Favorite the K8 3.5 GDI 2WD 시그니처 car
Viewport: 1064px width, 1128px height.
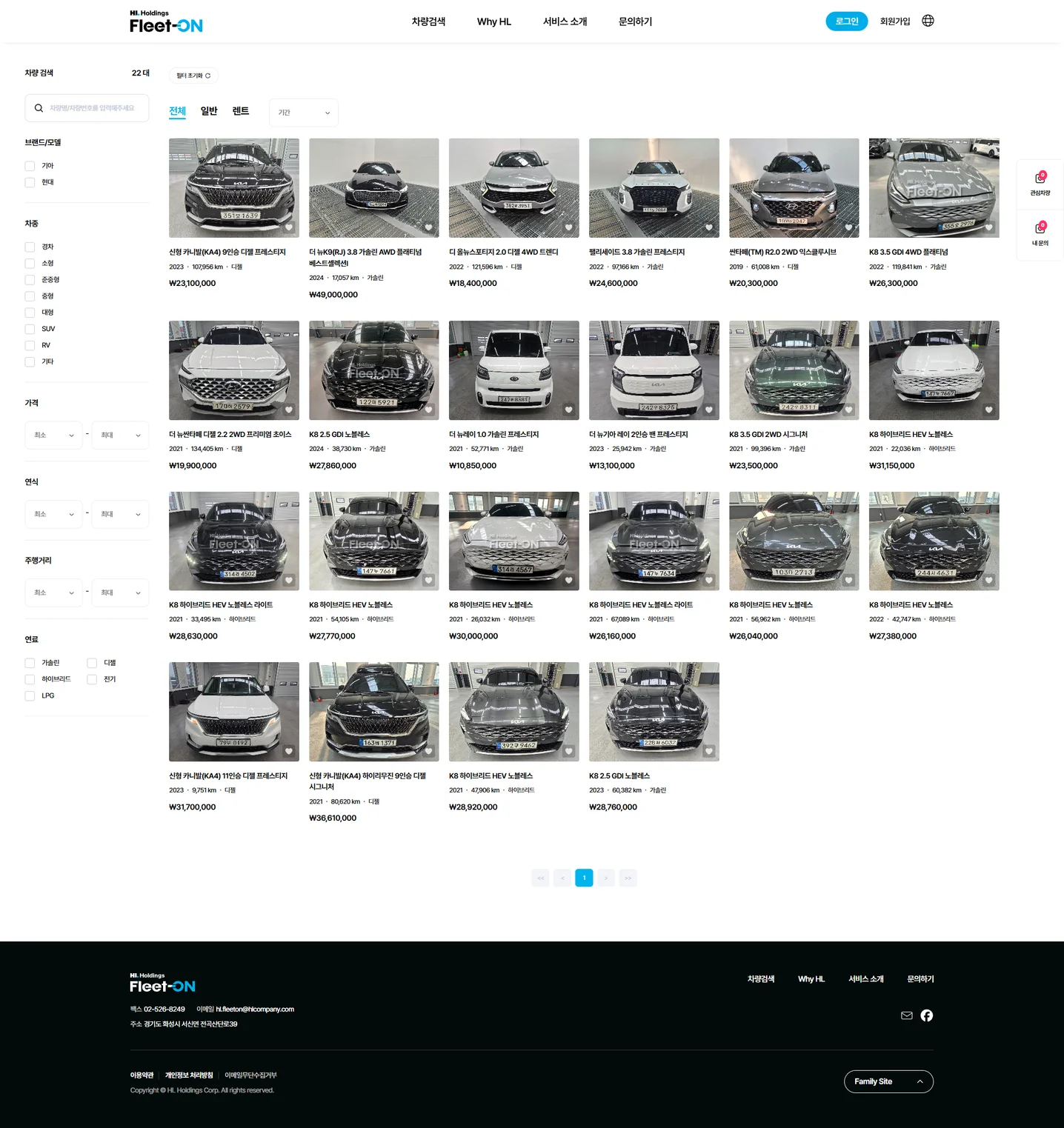pyautogui.click(x=848, y=410)
